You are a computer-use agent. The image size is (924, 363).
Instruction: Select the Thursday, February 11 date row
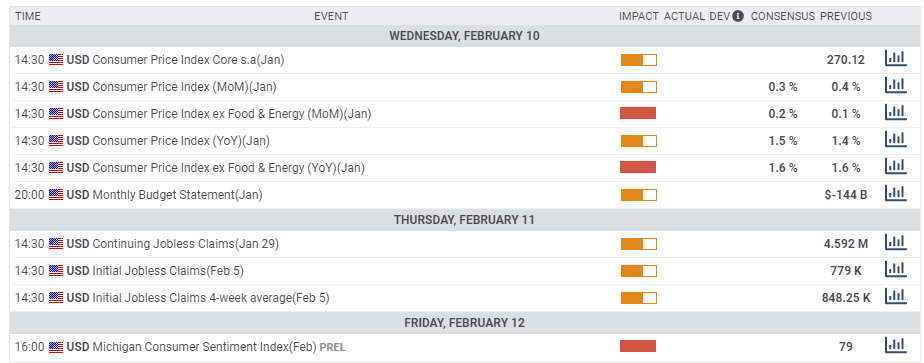tap(464, 220)
